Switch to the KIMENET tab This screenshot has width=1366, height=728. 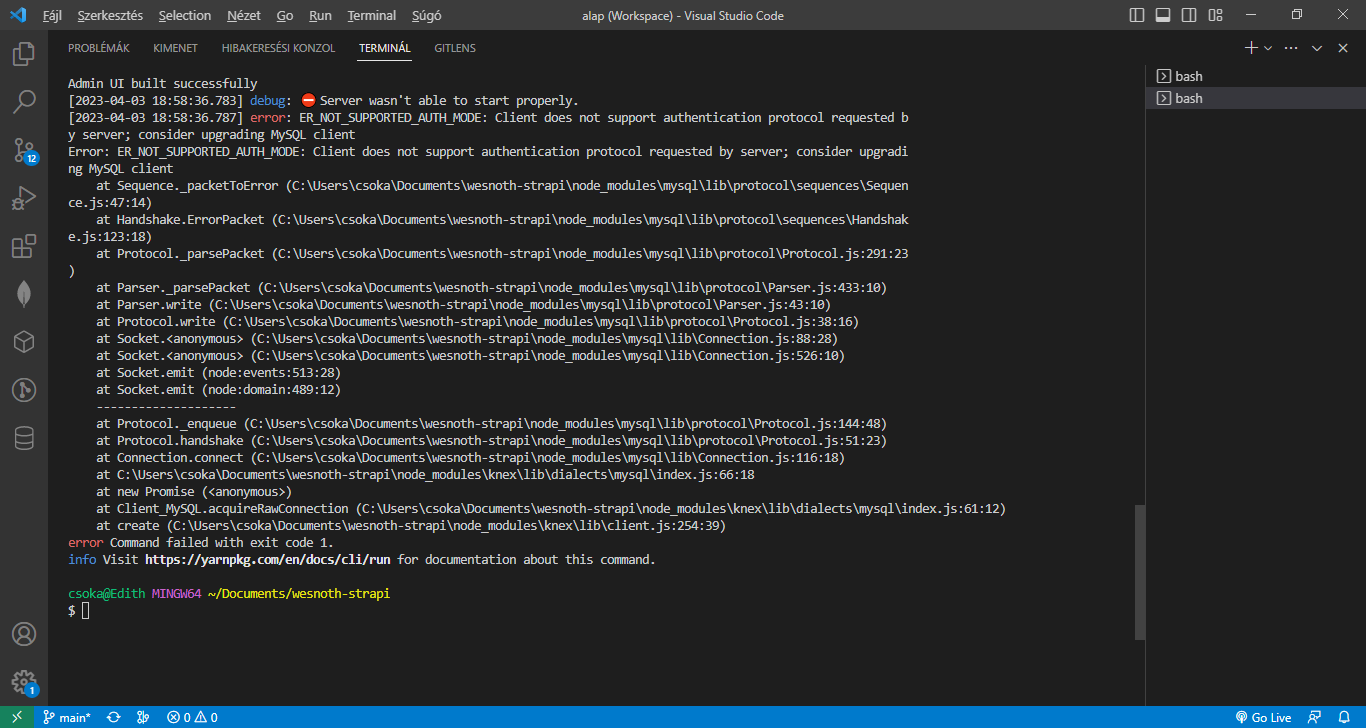[x=175, y=47]
